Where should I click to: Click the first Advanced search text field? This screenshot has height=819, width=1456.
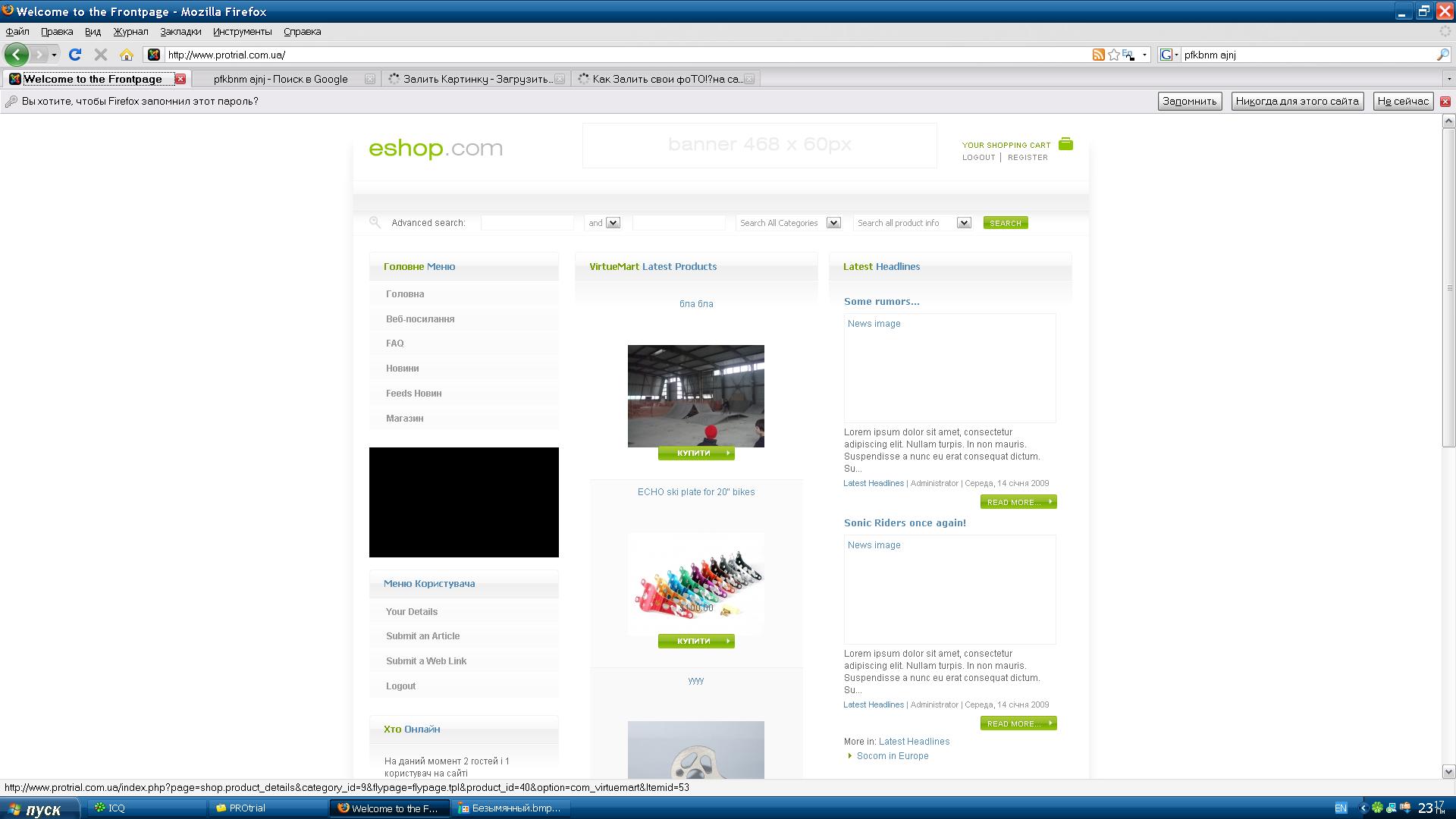pos(527,223)
